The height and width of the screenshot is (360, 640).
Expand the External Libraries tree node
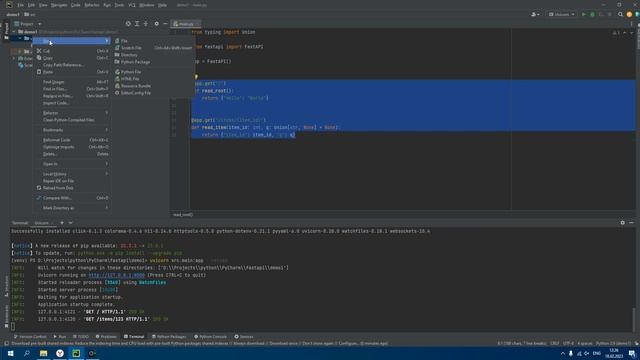pyautogui.click(x=14, y=58)
